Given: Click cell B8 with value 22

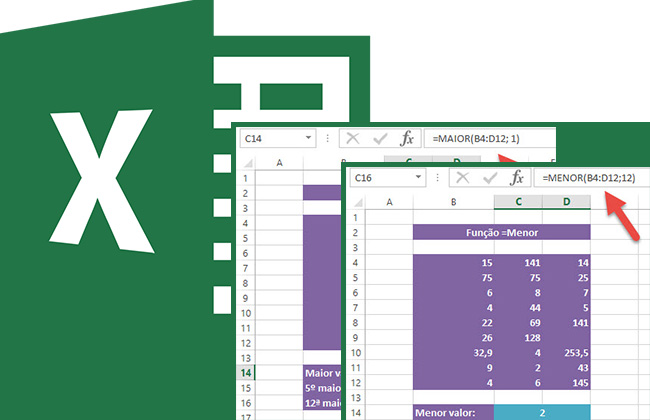Looking at the screenshot, I should coord(454,323).
